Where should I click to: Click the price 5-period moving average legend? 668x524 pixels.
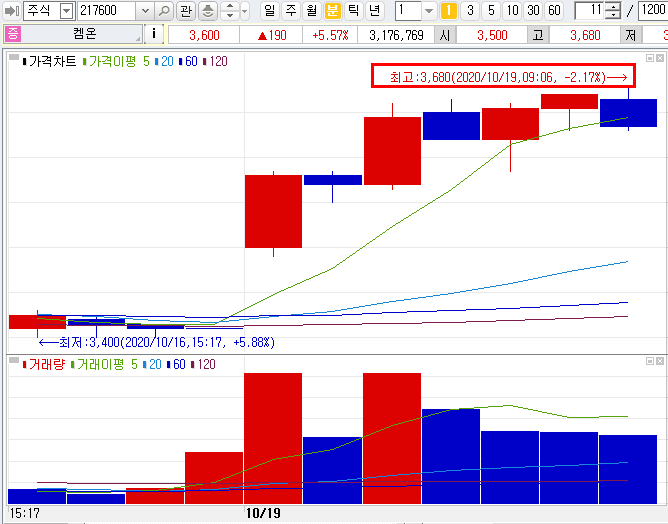pos(146,61)
